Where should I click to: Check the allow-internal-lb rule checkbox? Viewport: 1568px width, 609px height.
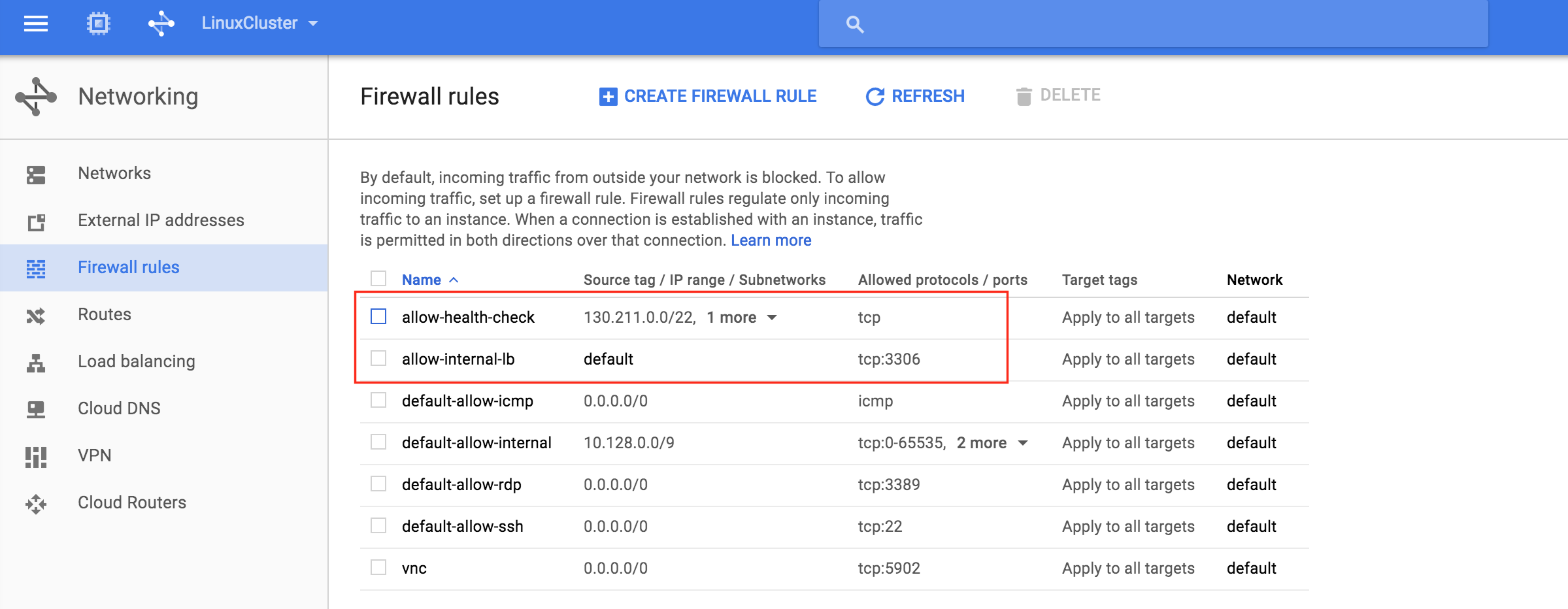[x=378, y=358]
